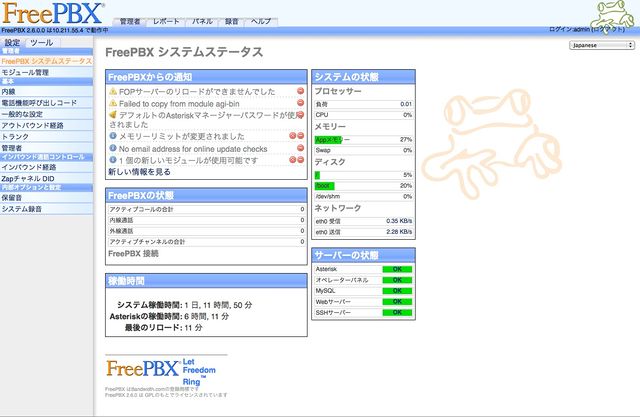Go to トランク settings in the sidebar
Viewport: 640px width, 417px height.
point(15,136)
